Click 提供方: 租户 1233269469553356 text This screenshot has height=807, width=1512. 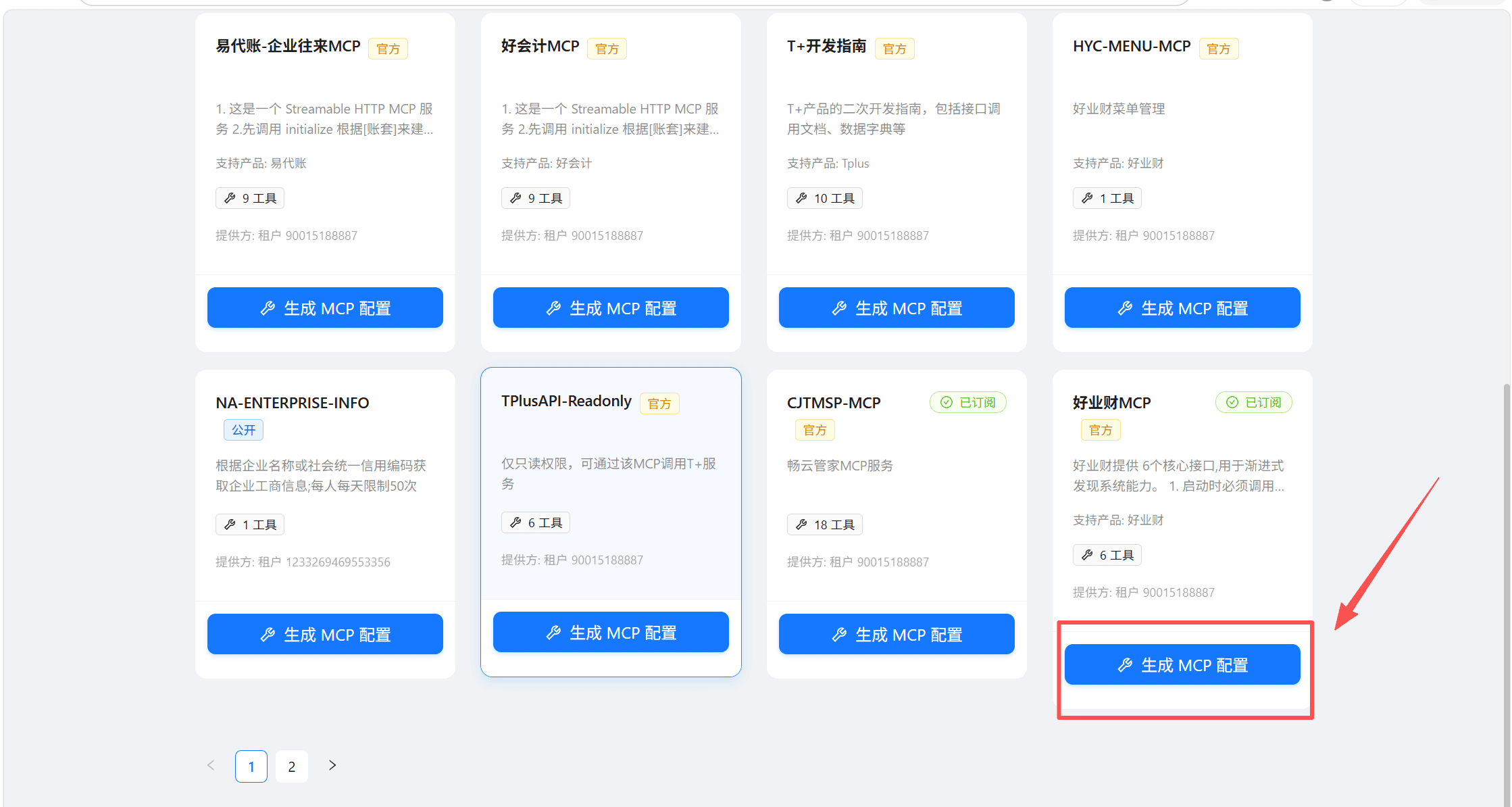point(303,562)
